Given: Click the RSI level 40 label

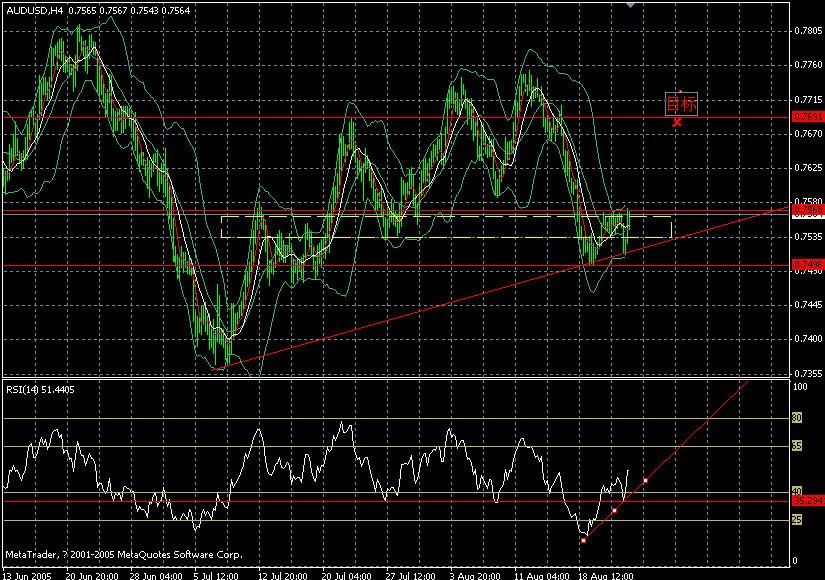Looking at the screenshot, I should 797,491.
